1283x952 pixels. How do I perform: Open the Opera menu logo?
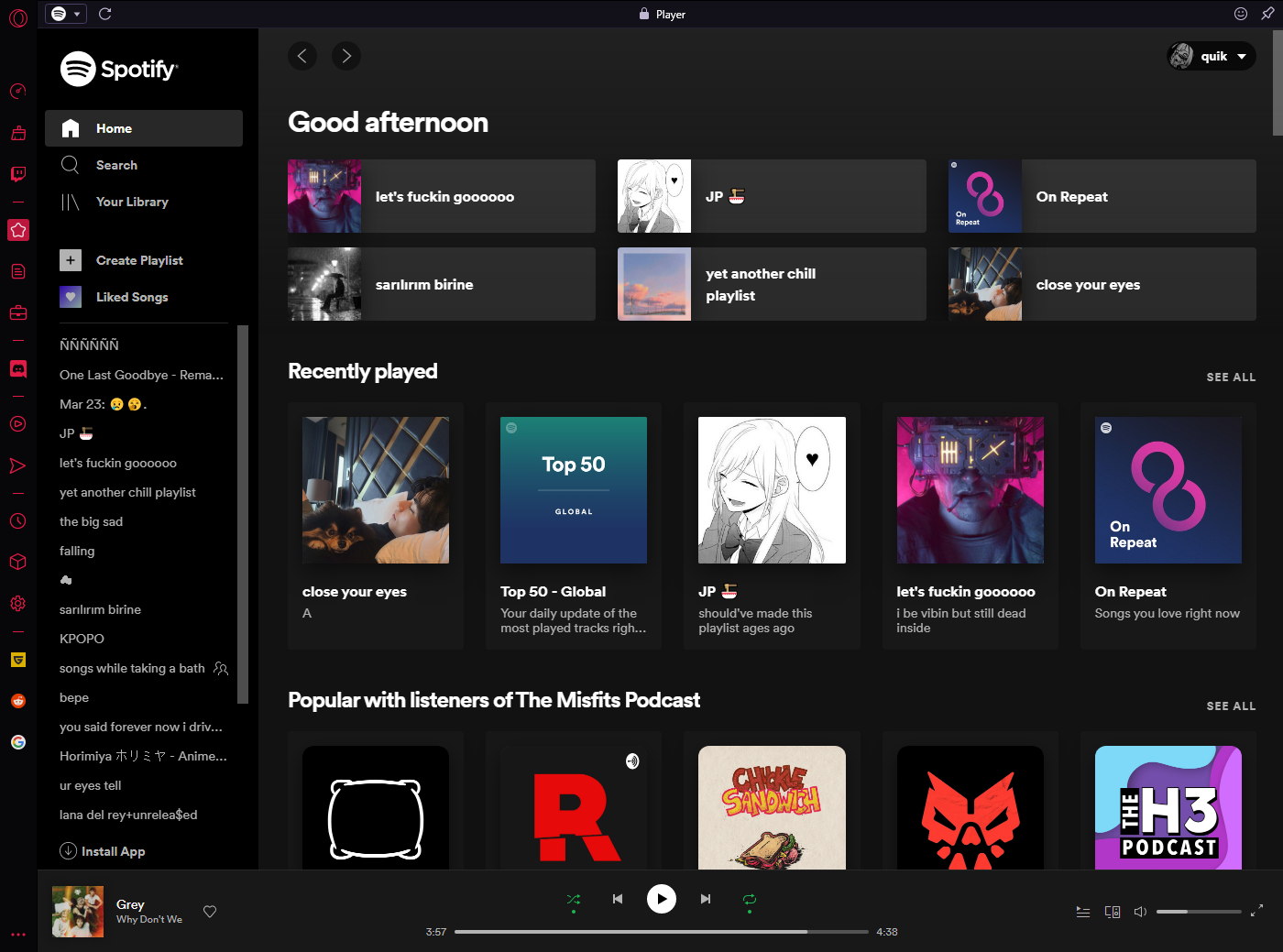pyautogui.click(x=18, y=18)
